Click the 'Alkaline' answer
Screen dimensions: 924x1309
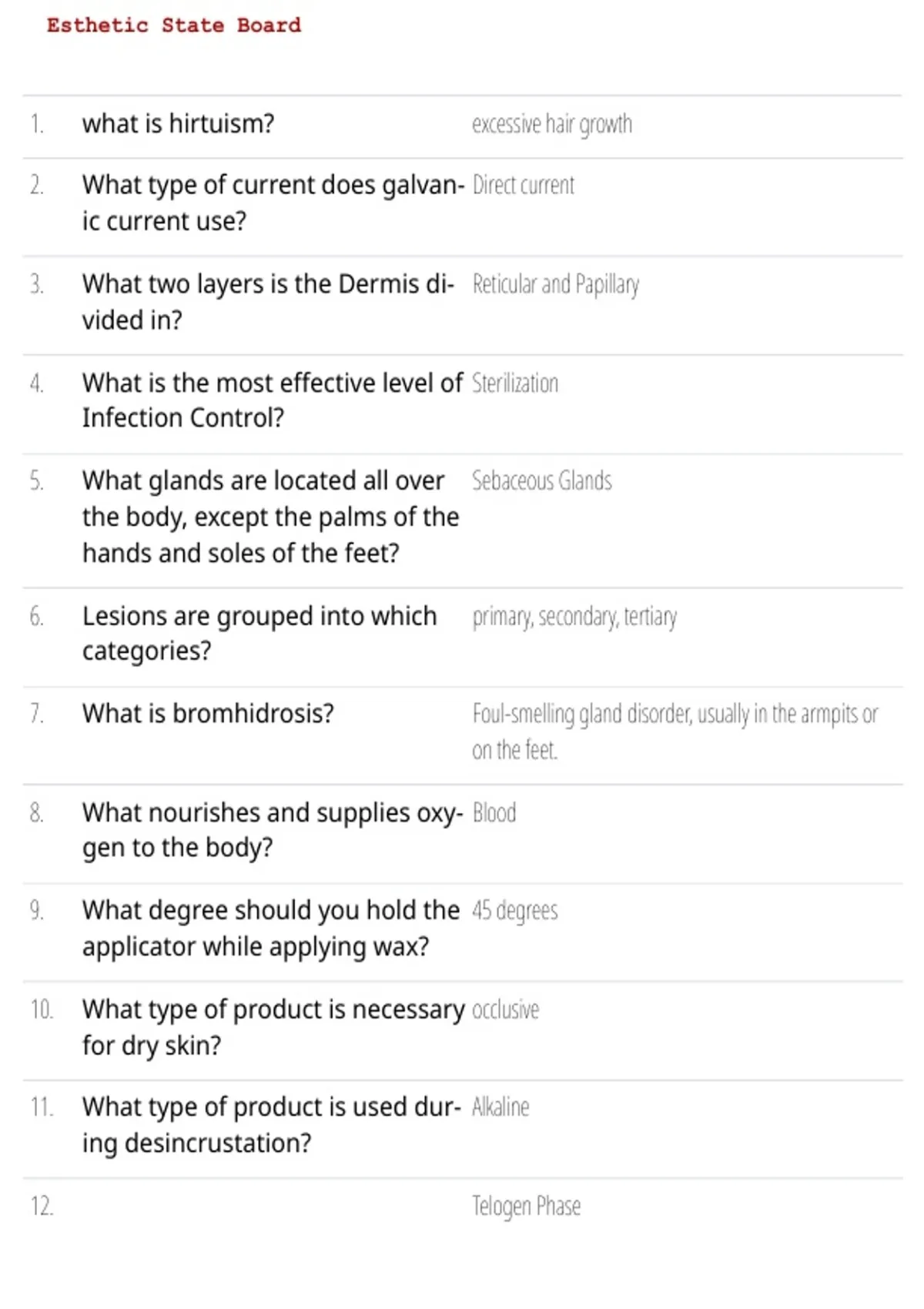(x=500, y=1107)
